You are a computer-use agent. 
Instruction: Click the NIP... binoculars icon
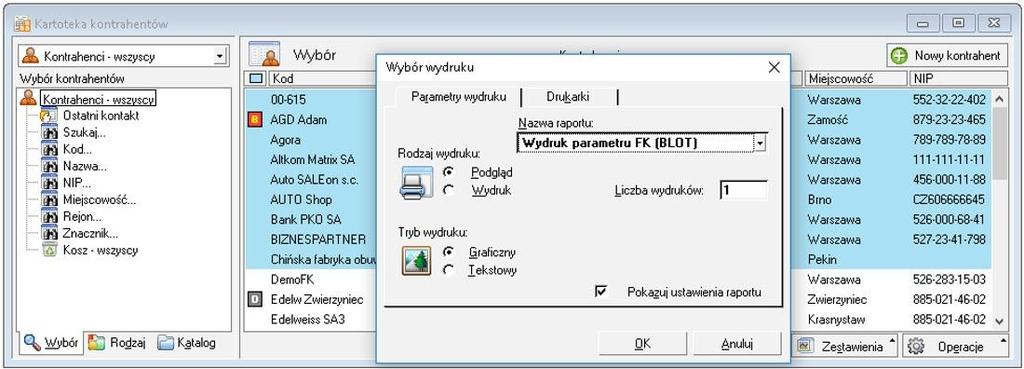tap(50, 183)
